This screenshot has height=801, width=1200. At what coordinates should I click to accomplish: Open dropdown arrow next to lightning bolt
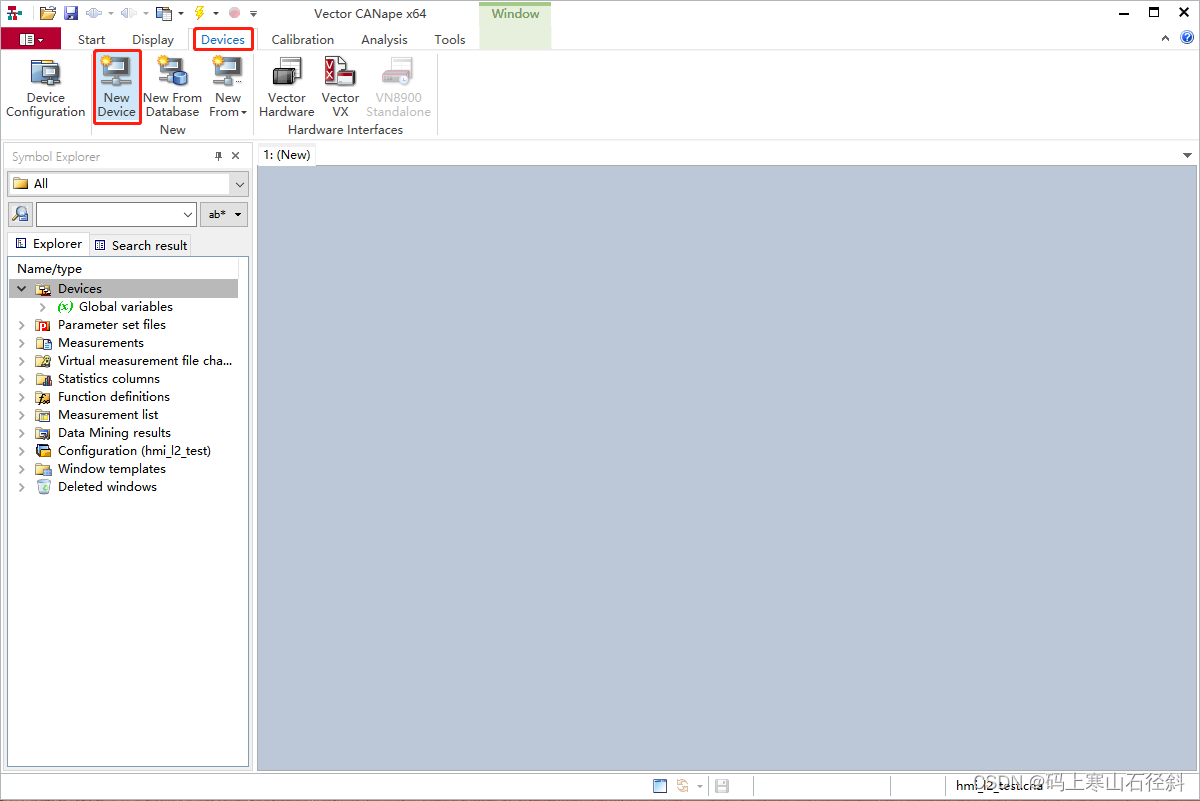click(215, 13)
